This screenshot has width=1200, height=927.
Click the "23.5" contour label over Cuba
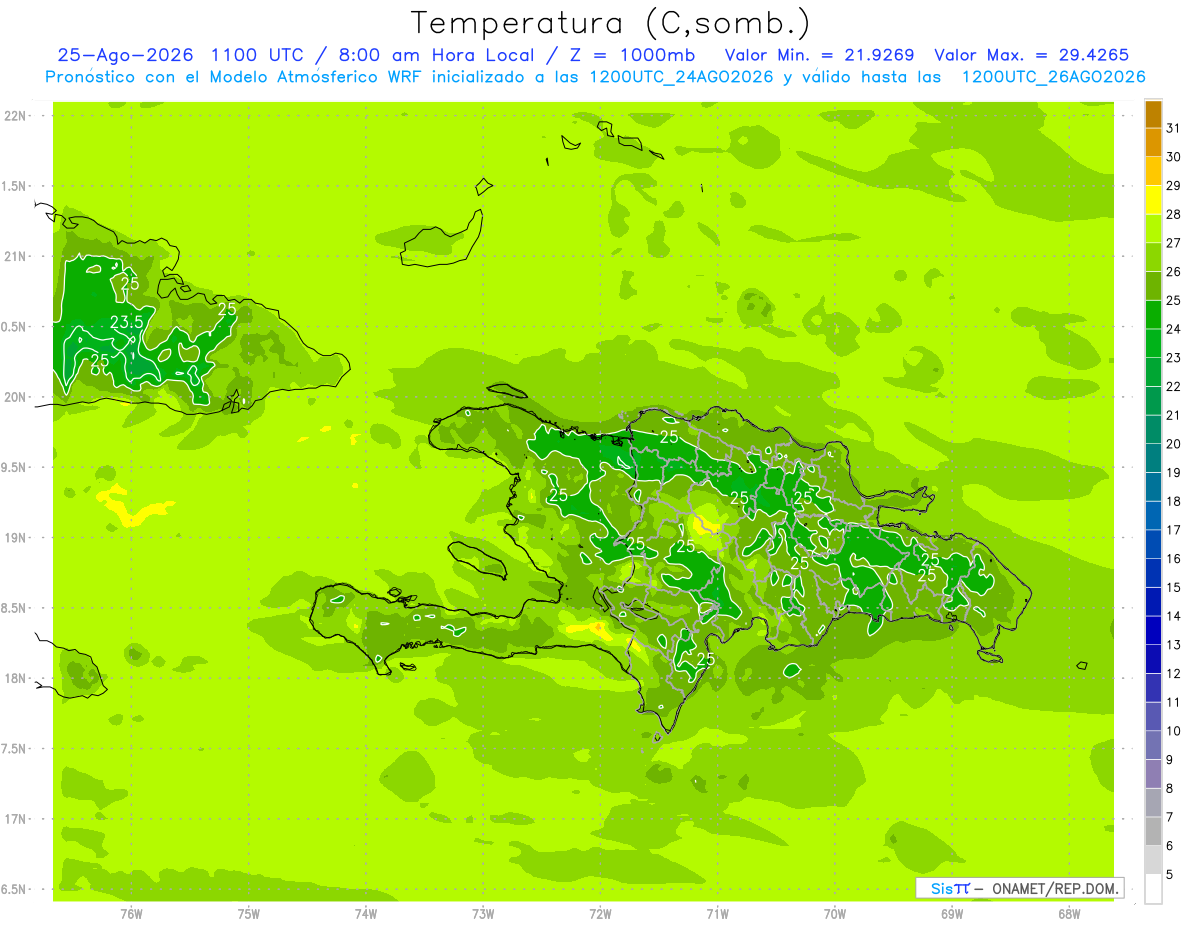(x=126, y=322)
